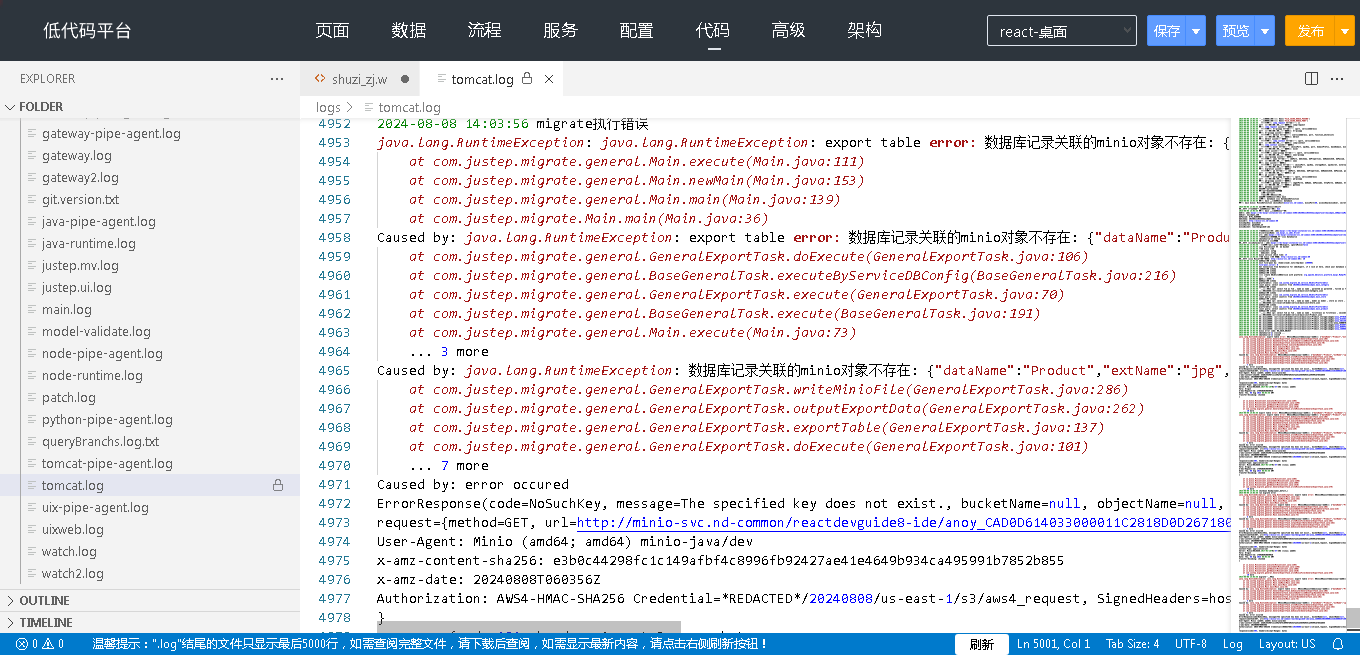
Task: Open the 发布 dropdown arrow
Action: click(x=1345, y=31)
